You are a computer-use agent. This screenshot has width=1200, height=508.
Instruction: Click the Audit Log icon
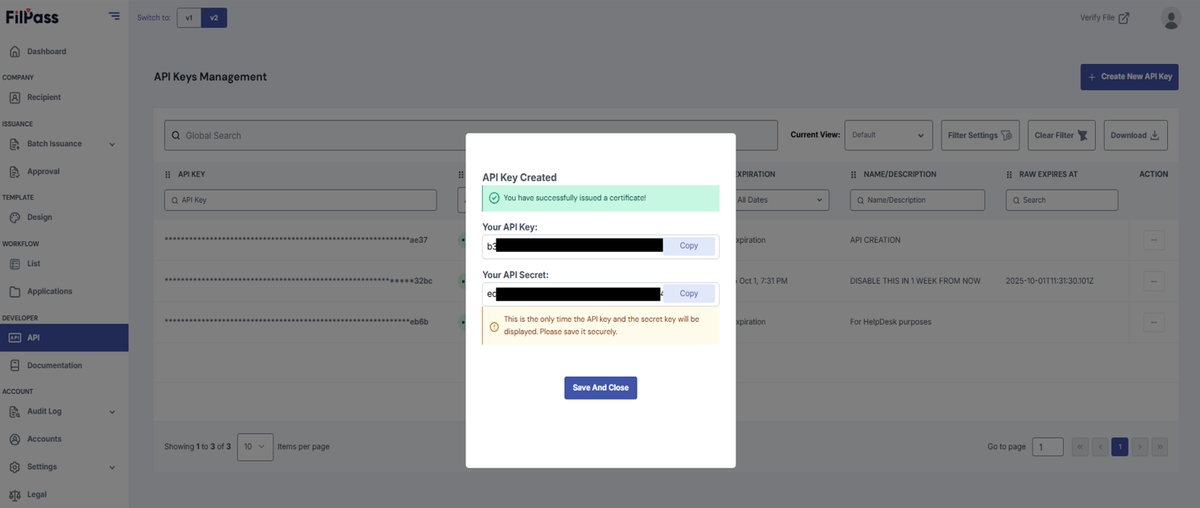[x=15, y=412]
